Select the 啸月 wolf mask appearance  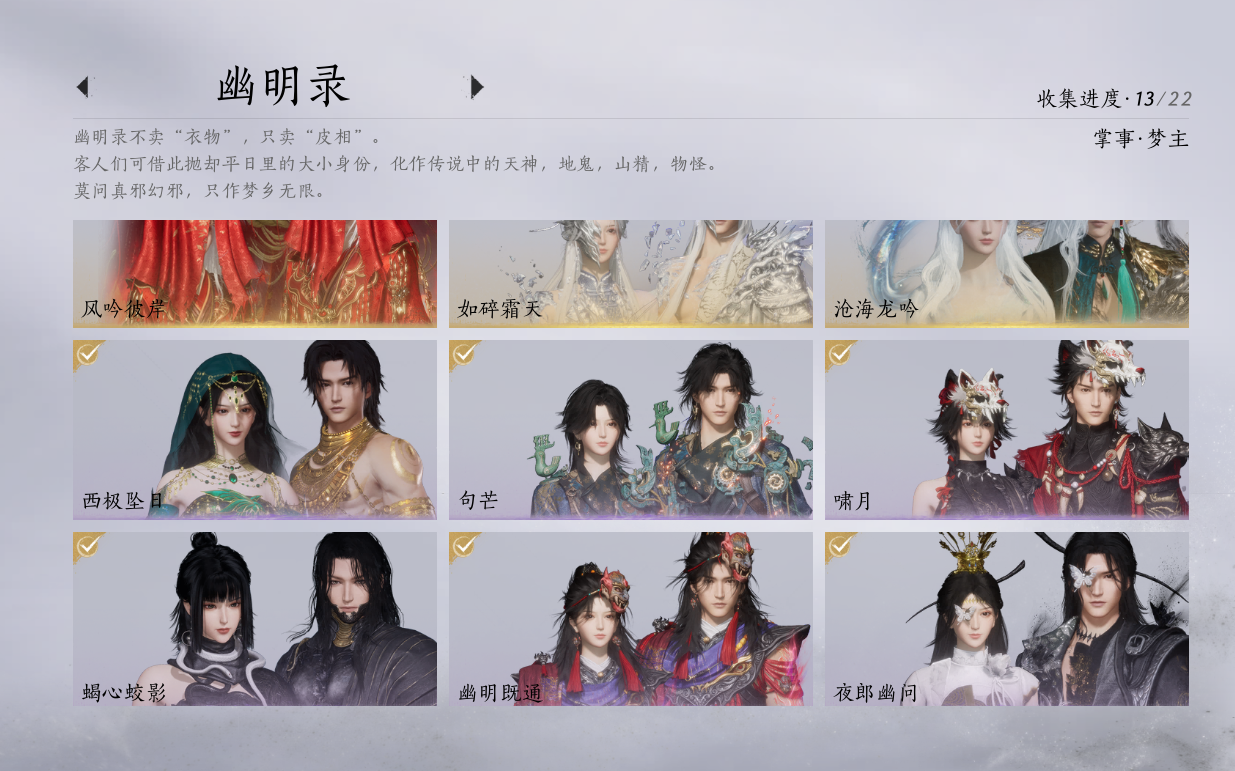(x=1007, y=430)
